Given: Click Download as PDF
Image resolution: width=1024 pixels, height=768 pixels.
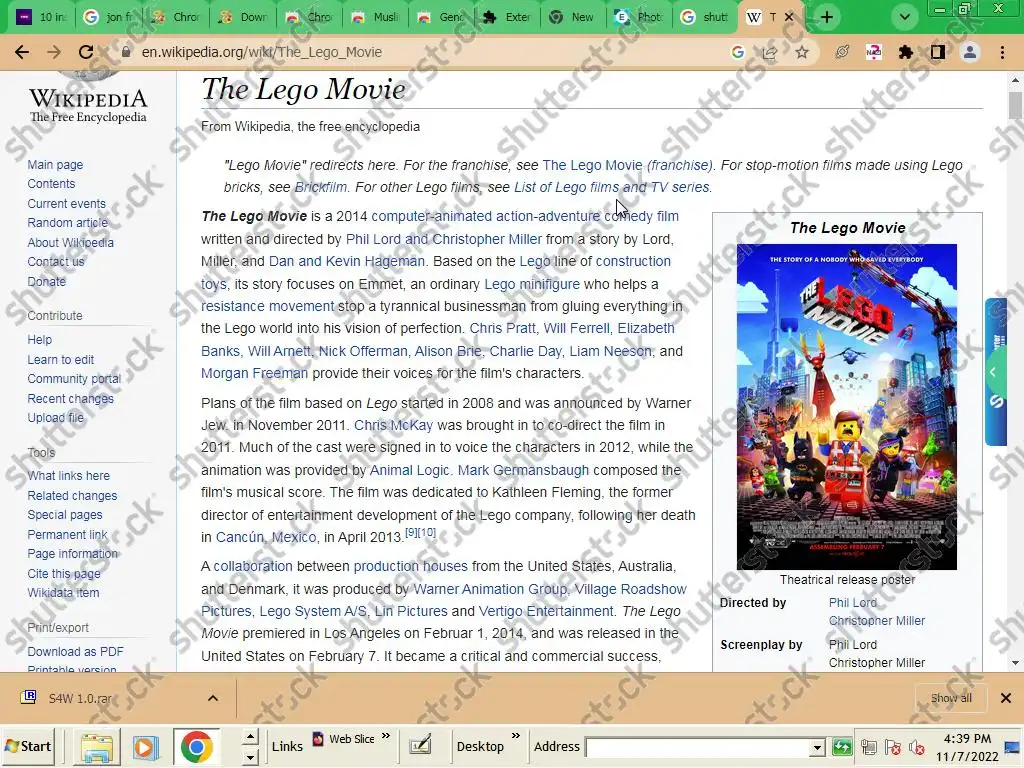Looking at the screenshot, I should point(75,651).
